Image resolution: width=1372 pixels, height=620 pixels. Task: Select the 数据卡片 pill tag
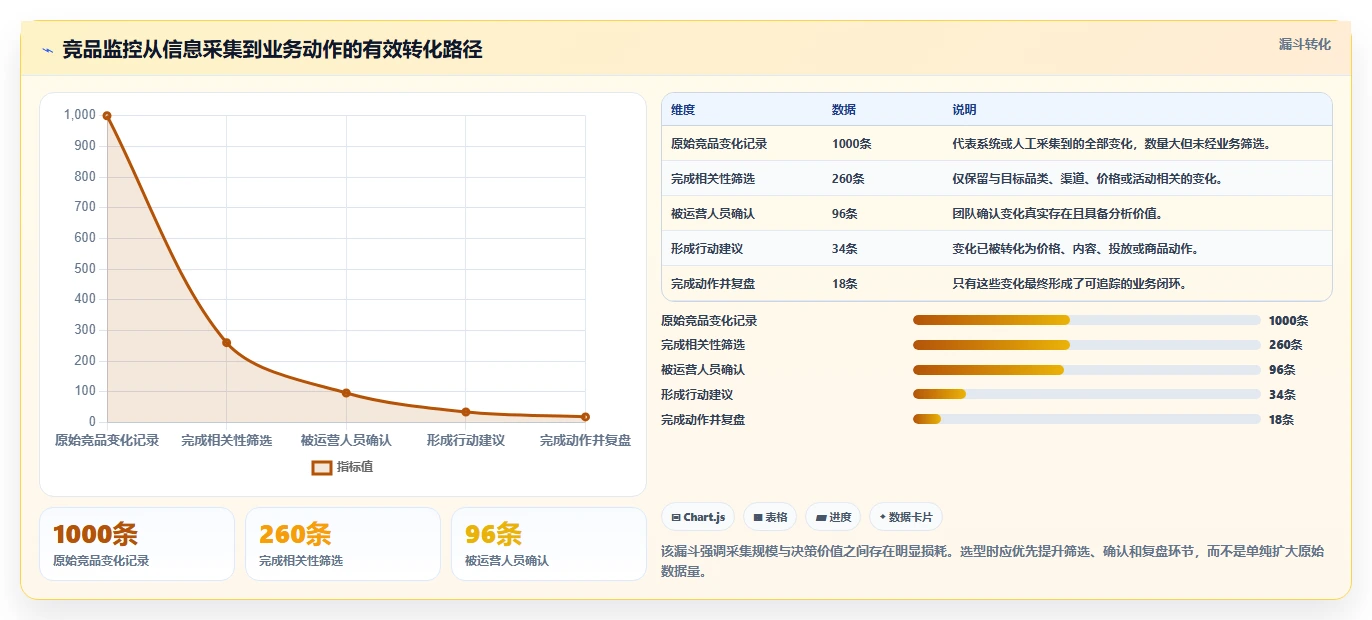(x=906, y=517)
